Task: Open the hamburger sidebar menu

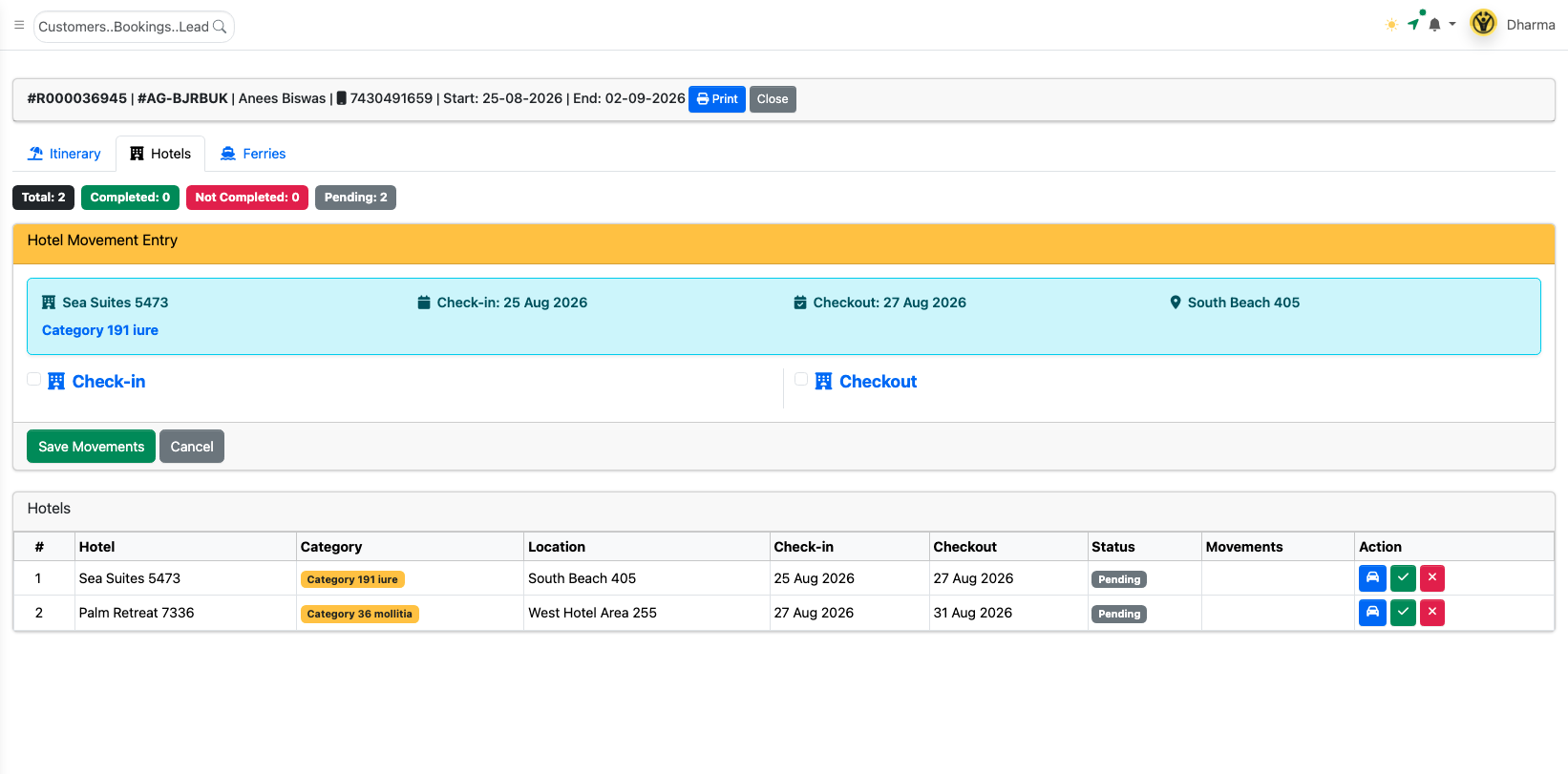Action: [x=19, y=26]
